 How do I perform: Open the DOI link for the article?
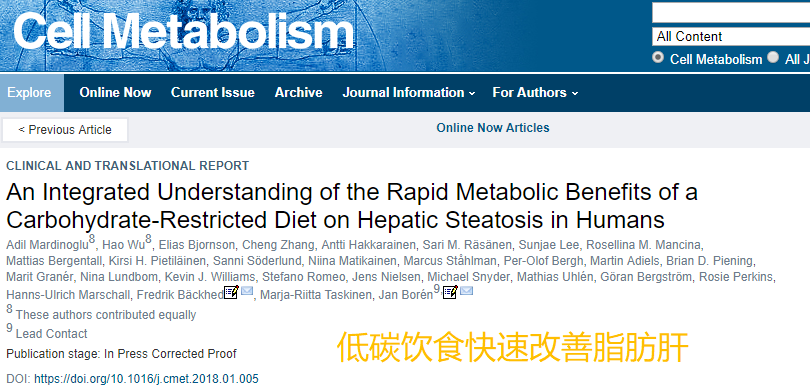[x=146, y=379]
